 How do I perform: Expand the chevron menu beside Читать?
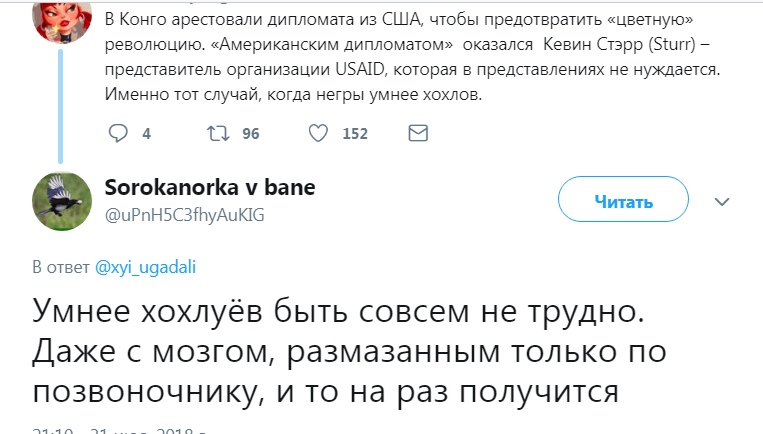723,201
